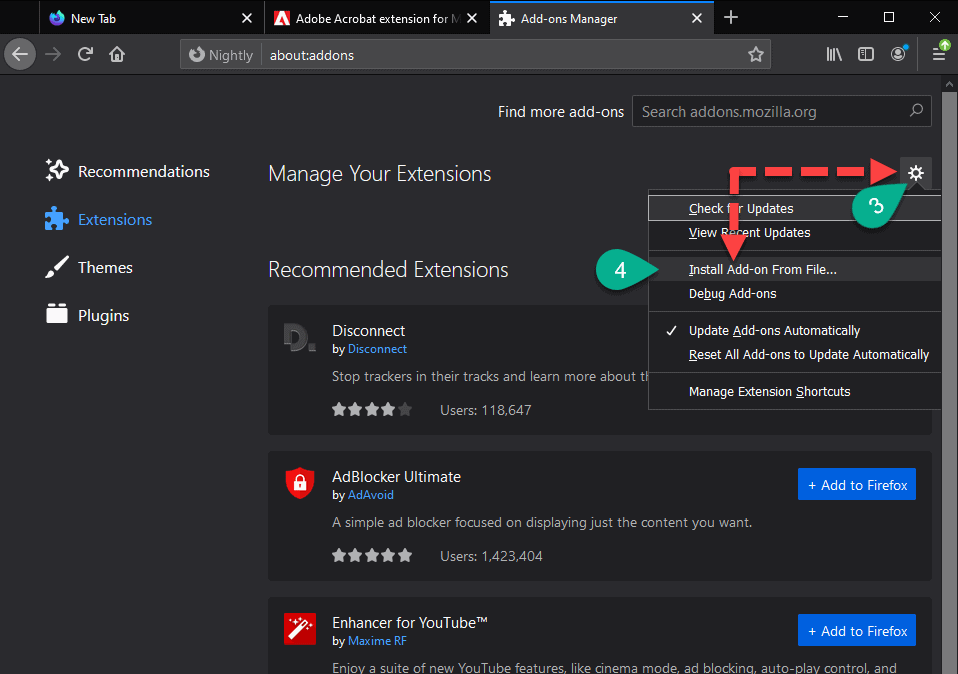Click the Forward navigation arrow
The width and height of the screenshot is (958, 674).
[53, 54]
